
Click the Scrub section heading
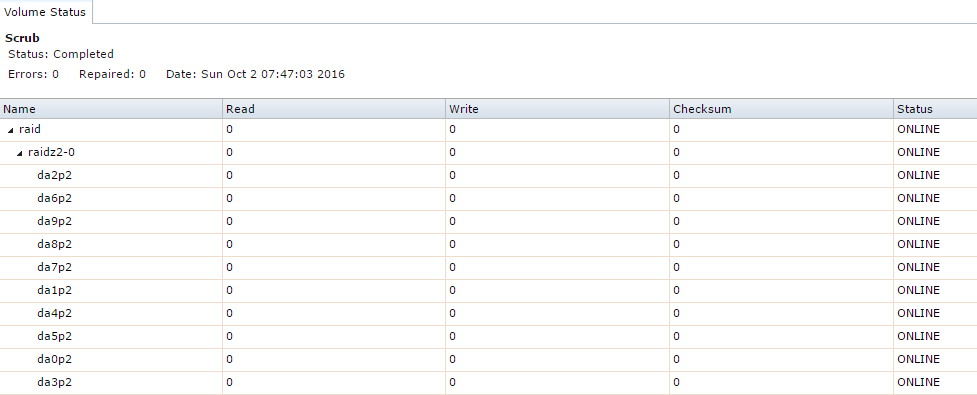pos(22,38)
